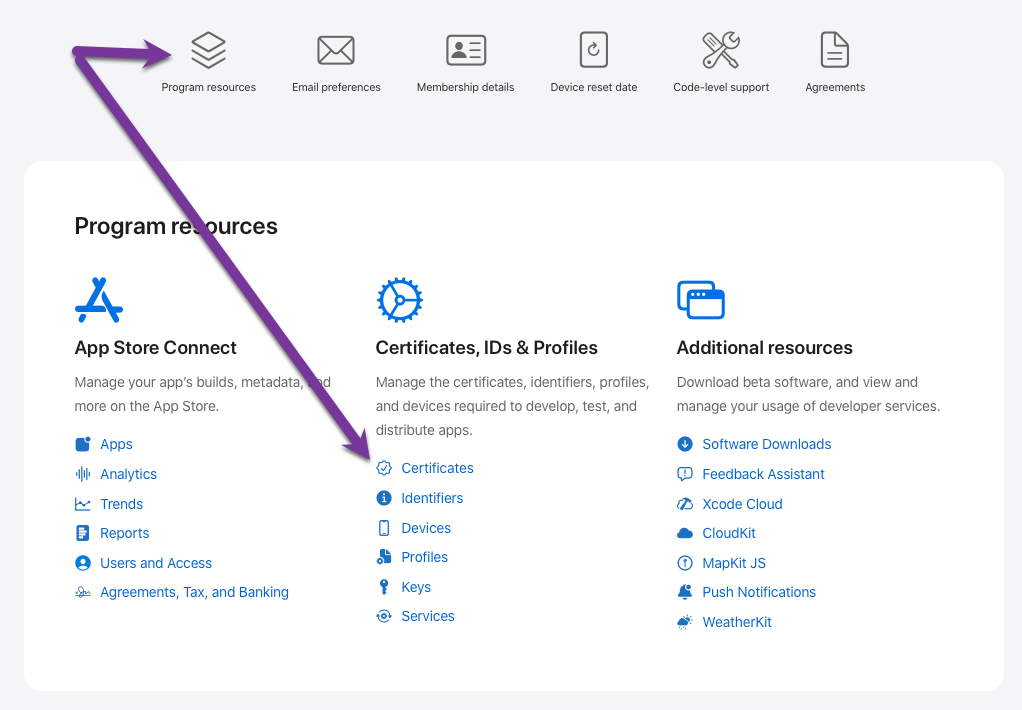Click the signature icon beside Agreements, Tax, and Banking
The height and width of the screenshot is (710, 1022).
click(83, 592)
